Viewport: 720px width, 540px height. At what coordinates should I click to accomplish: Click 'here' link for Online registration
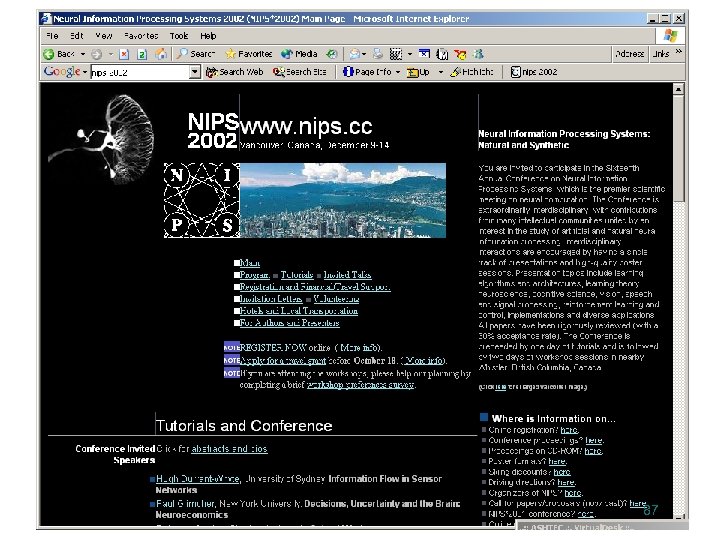tap(569, 430)
